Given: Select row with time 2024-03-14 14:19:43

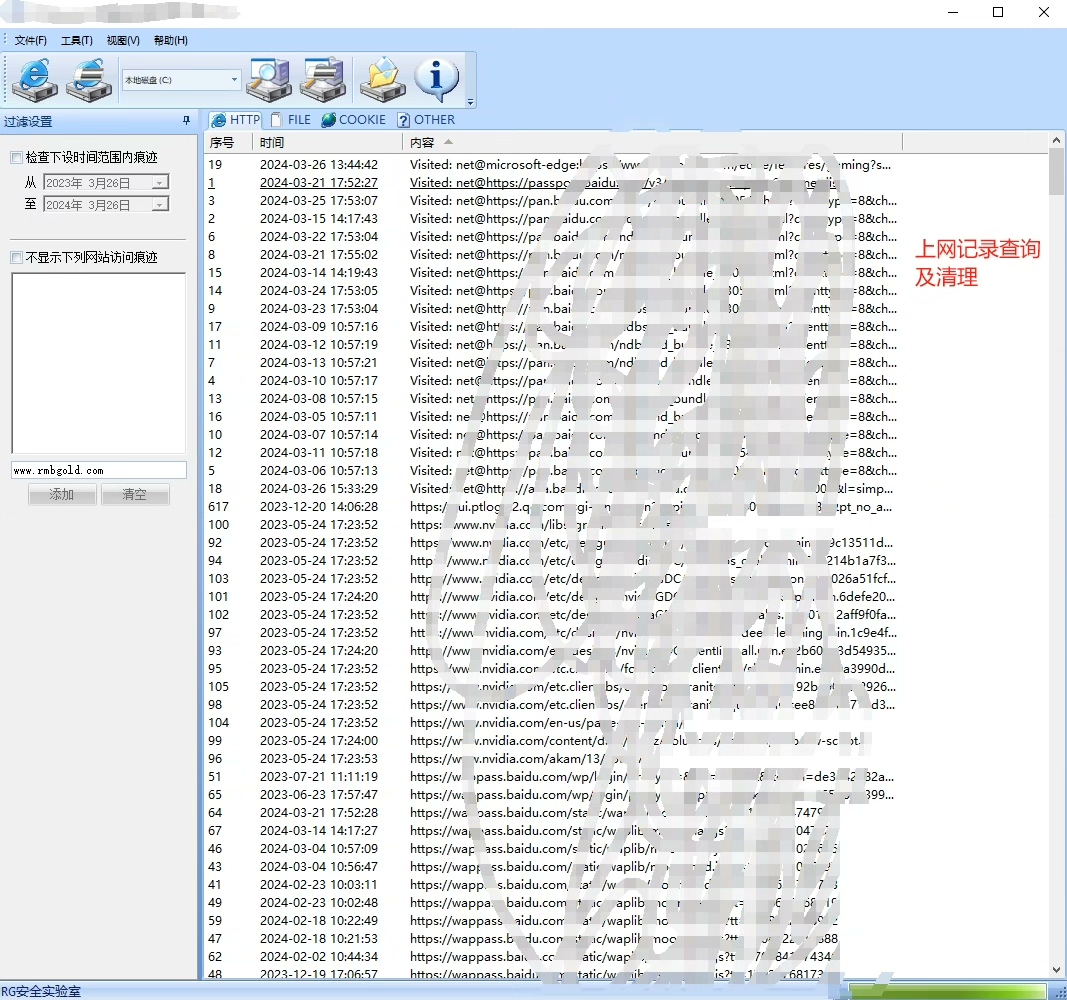Looking at the screenshot, I should pyautogui.click(x=551, y=273).
